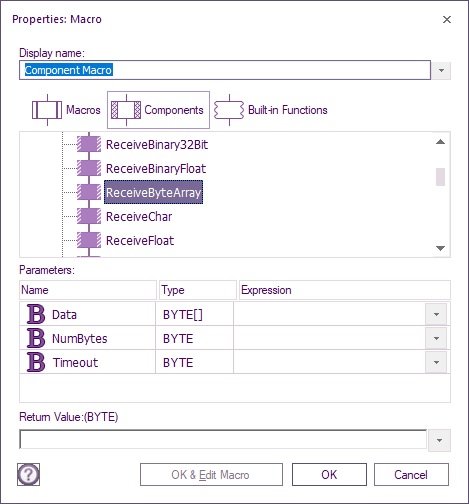Viewport: 469px width, 504px height.
Task: Confirm with the OK button
Action: click(329, 474)
